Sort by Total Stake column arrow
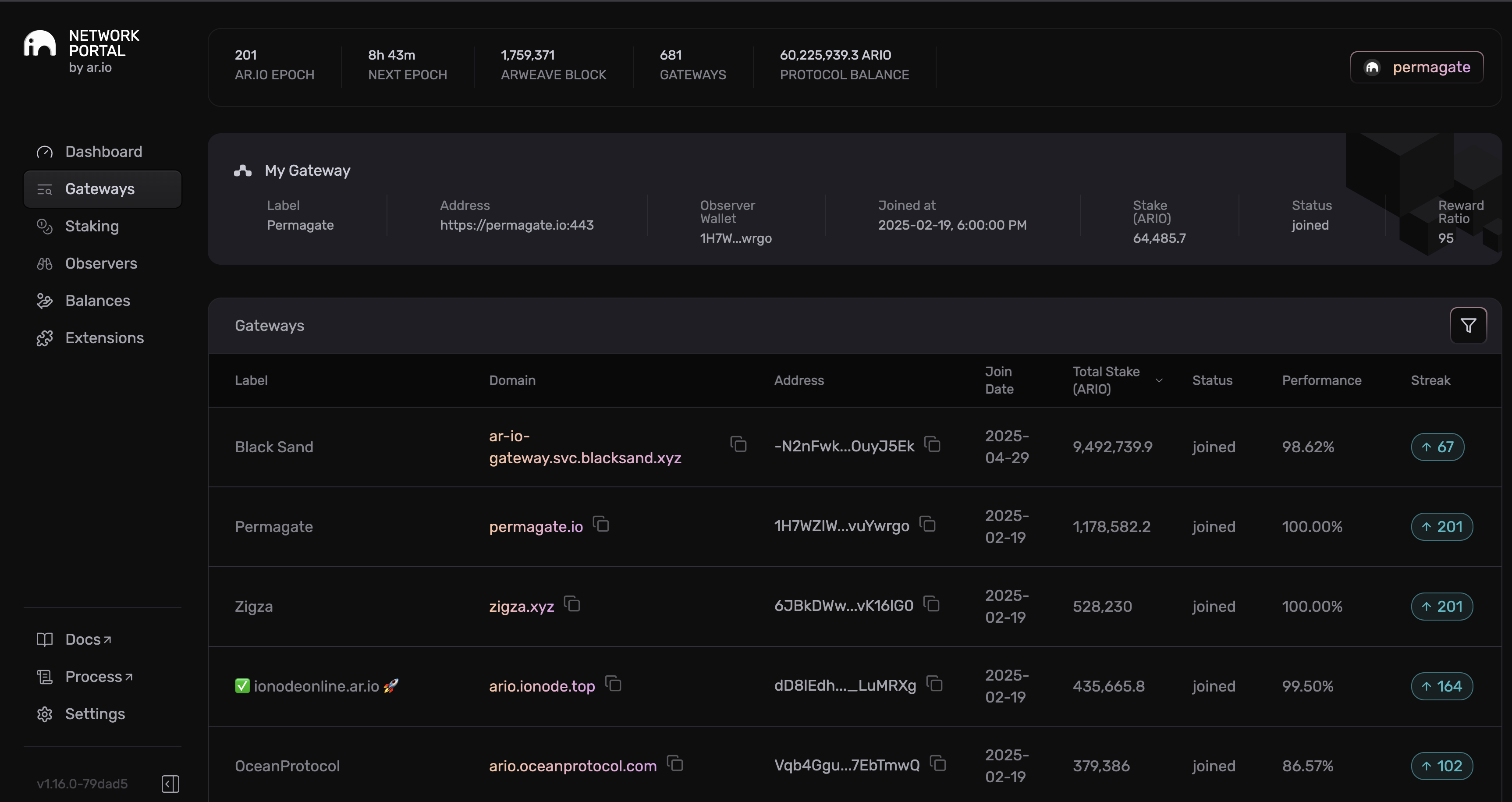This screenshot has width=1512, height=802. tap(1159, 380)
